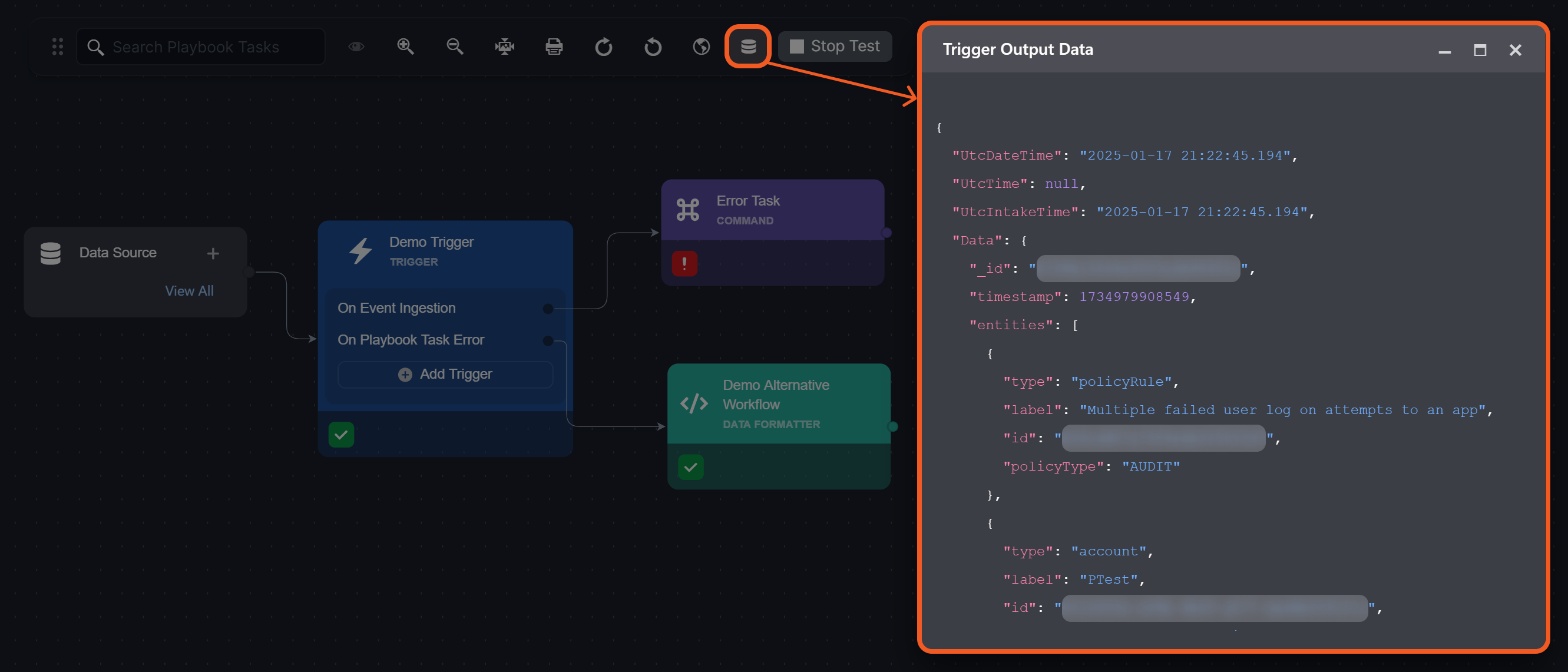Open the View All link
The image size is (1568, 672).
pyautogui.click(x=188, y=291)
